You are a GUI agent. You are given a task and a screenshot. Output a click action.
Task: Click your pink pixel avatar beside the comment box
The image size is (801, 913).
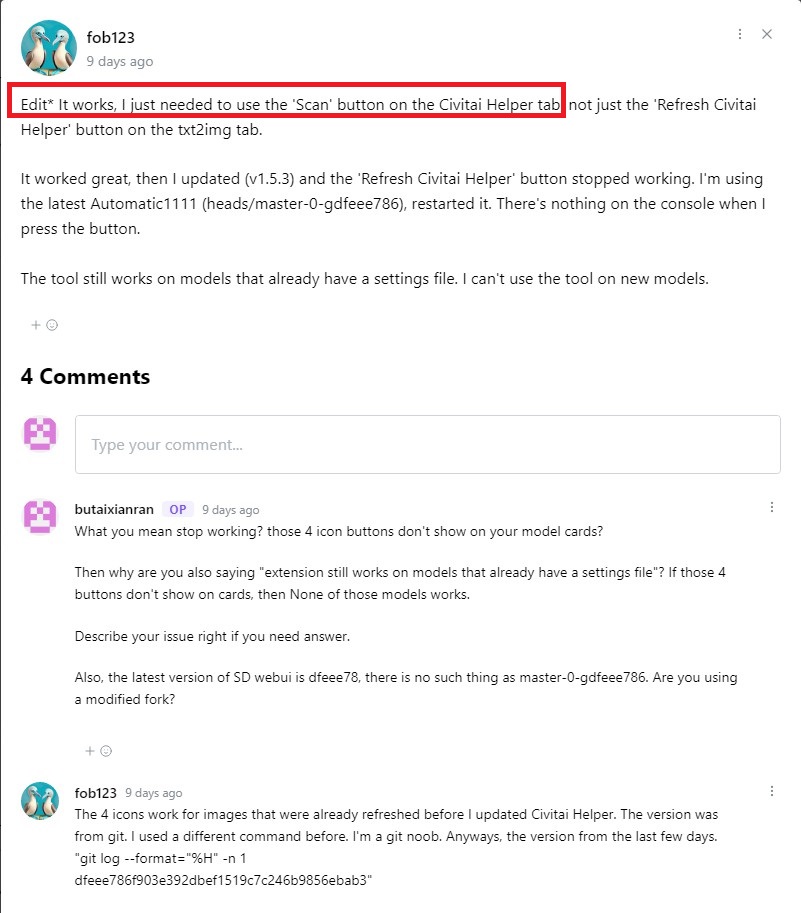point(40,434)
